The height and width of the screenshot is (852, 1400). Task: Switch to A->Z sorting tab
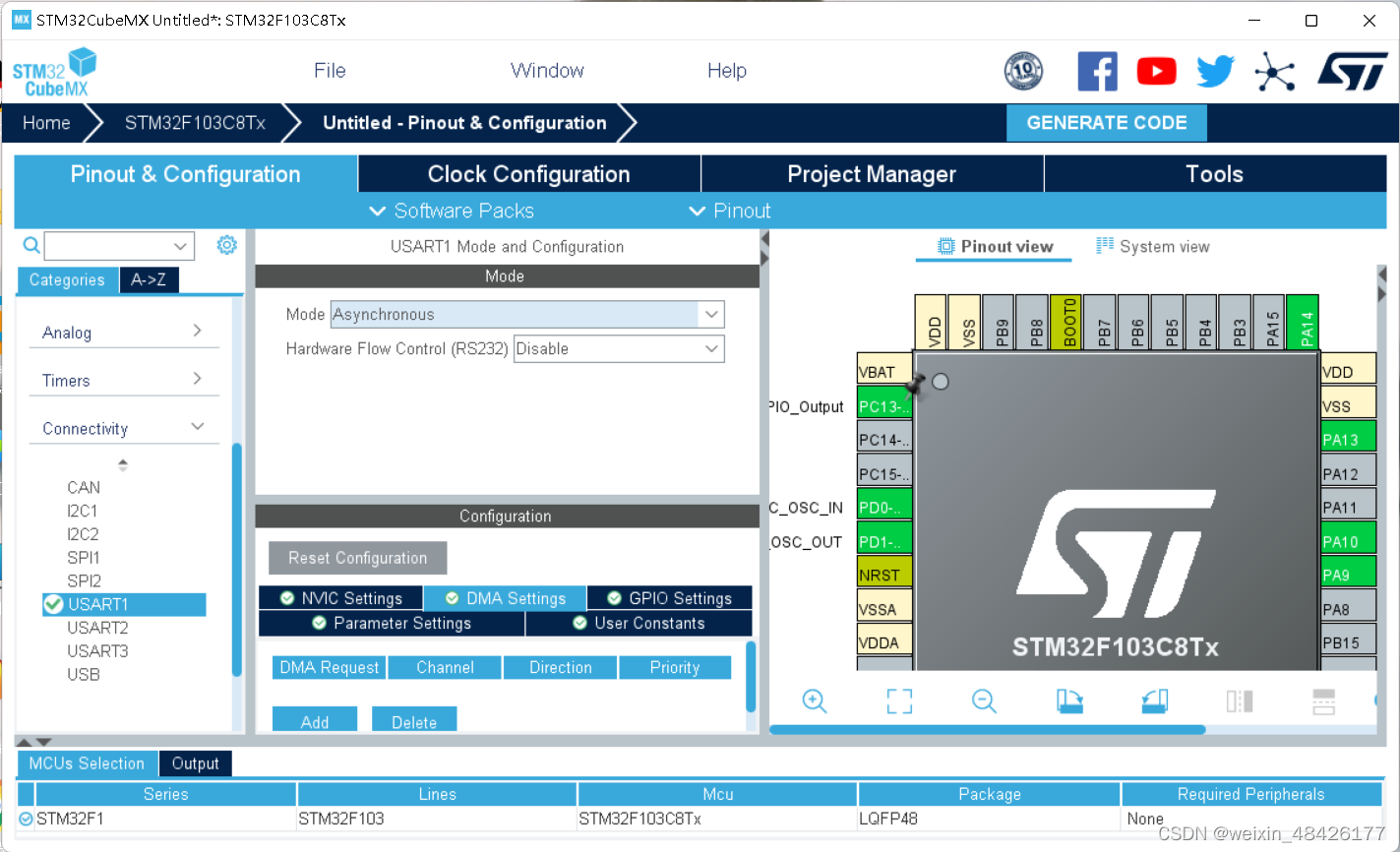point(149,280)
